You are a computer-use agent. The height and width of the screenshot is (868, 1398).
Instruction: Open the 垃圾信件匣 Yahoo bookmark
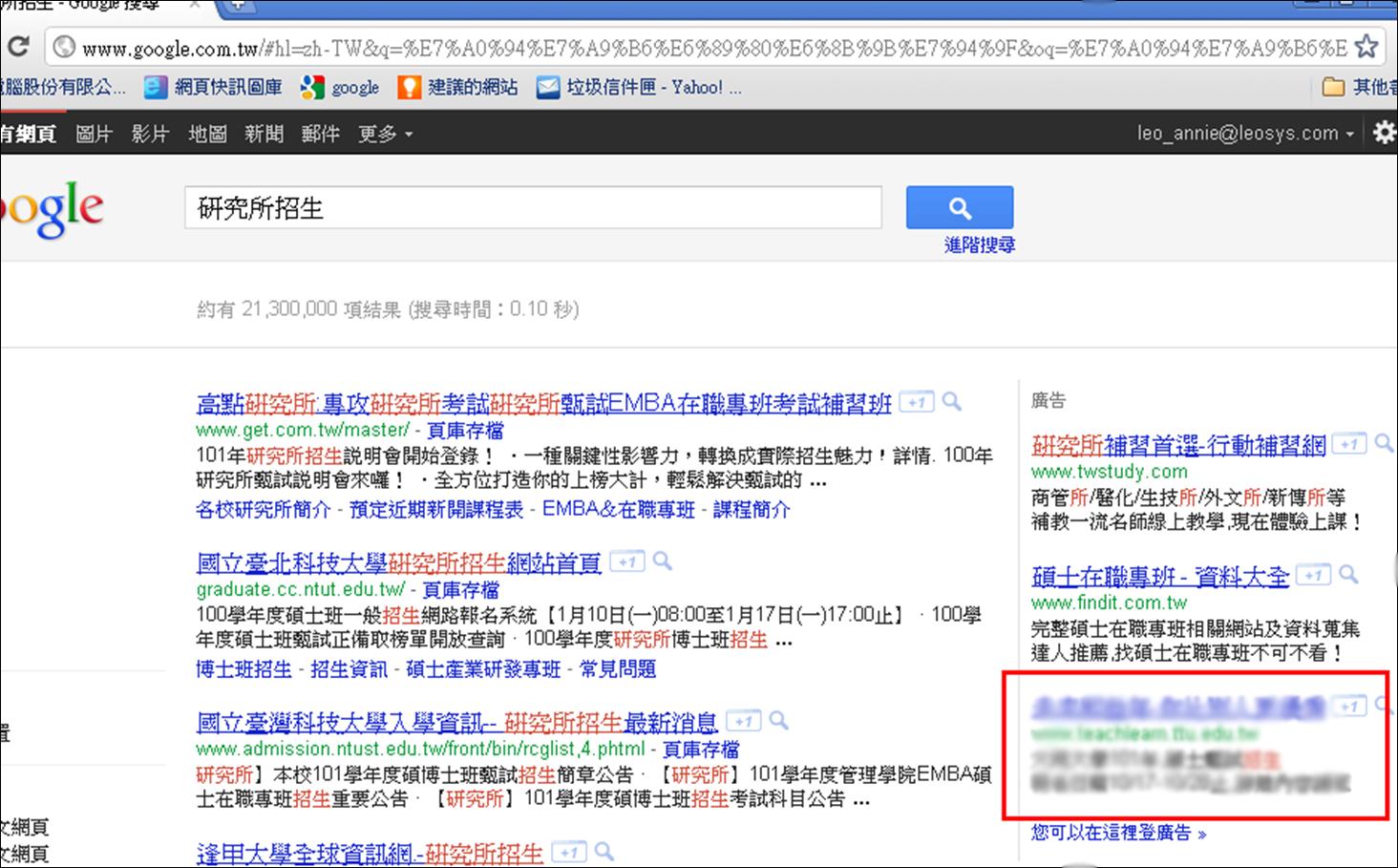[639, 88]
